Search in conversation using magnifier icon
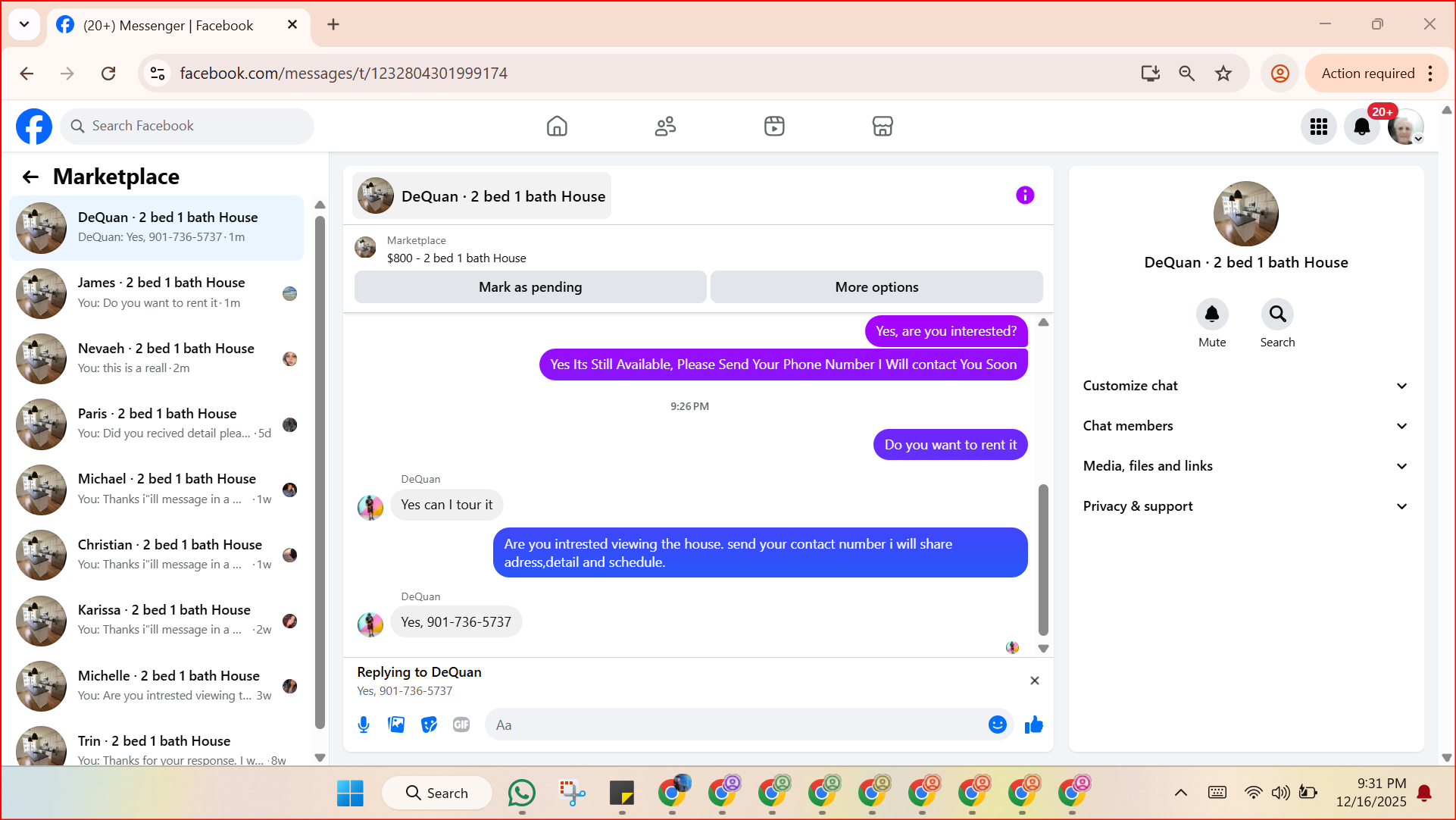 coord(1277,314)
